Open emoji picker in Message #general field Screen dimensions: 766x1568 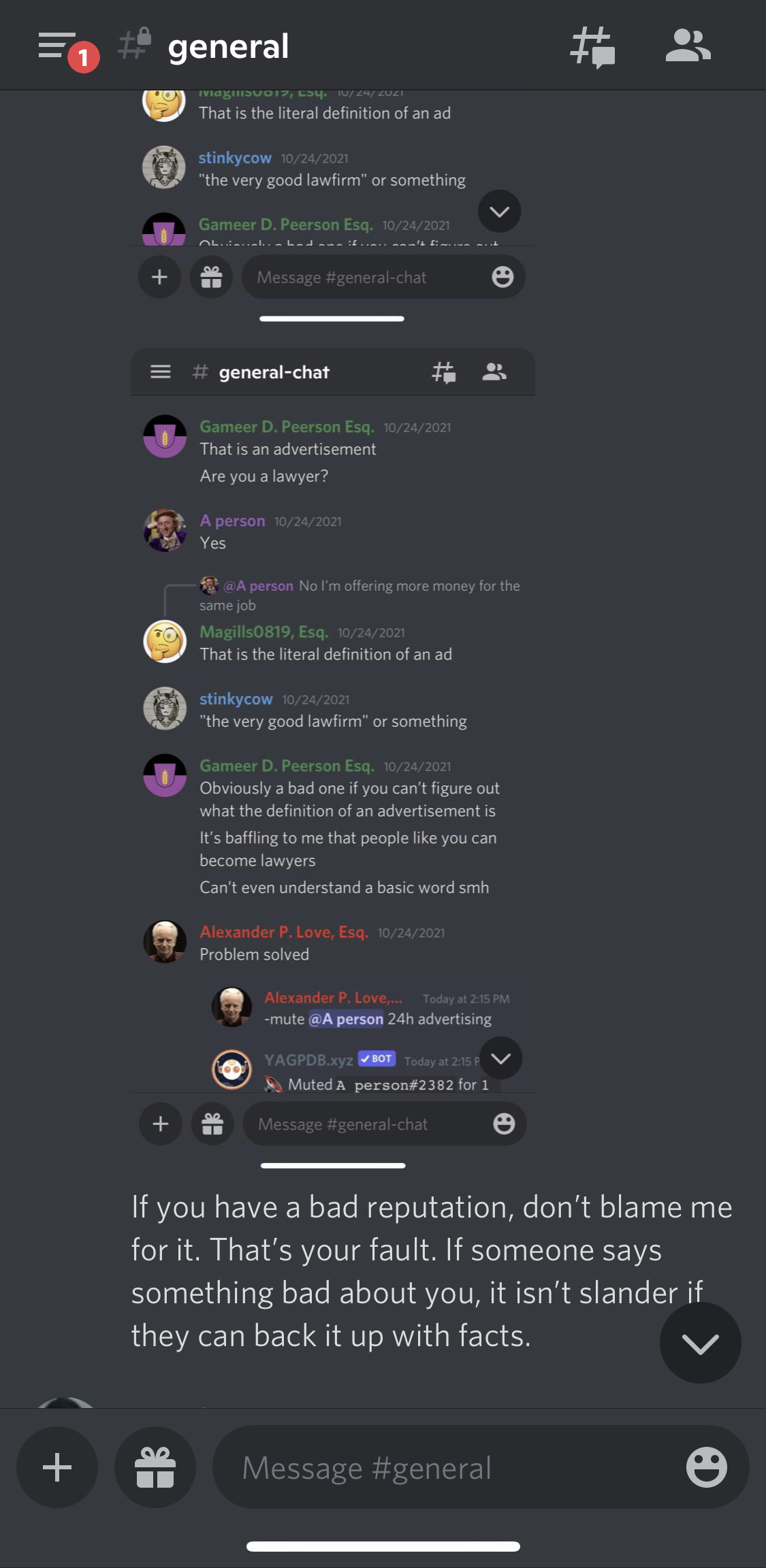(706, 1467)
